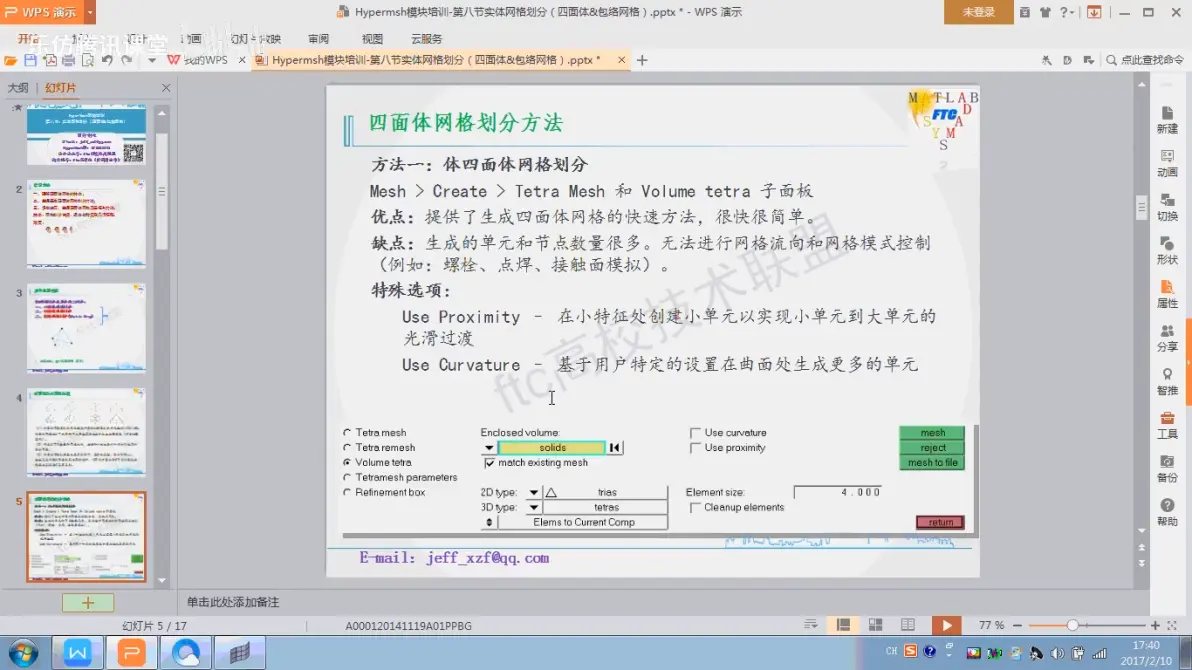Open the help question mark dropdown

tap(1067, 12)
